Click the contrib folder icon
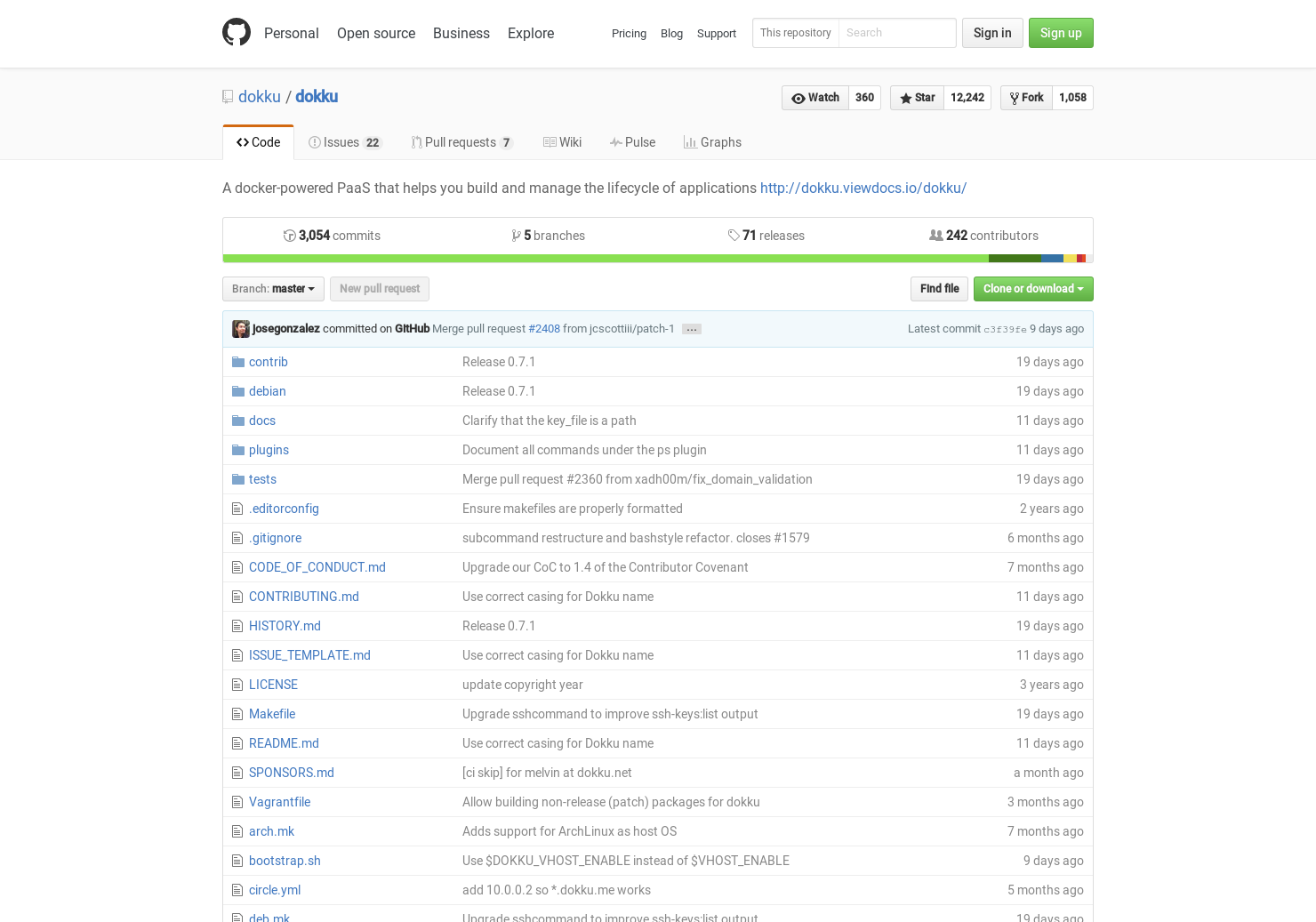The height and width of the screenshot is (922, 1316). (238, 362)
